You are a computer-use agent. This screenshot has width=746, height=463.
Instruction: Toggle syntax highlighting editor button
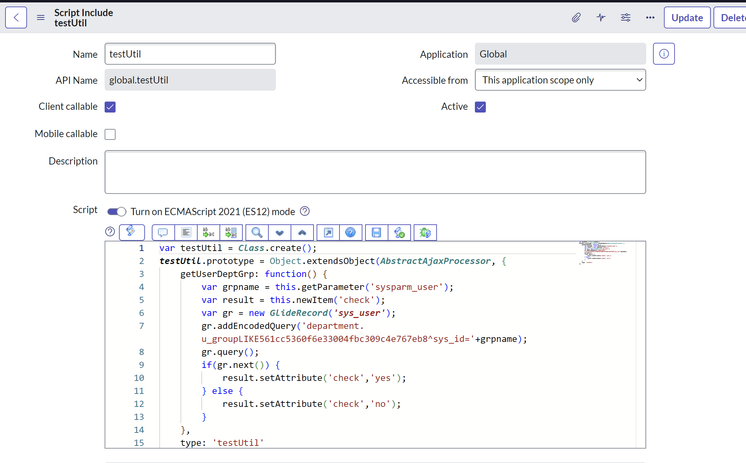click(x=132, y=232)
